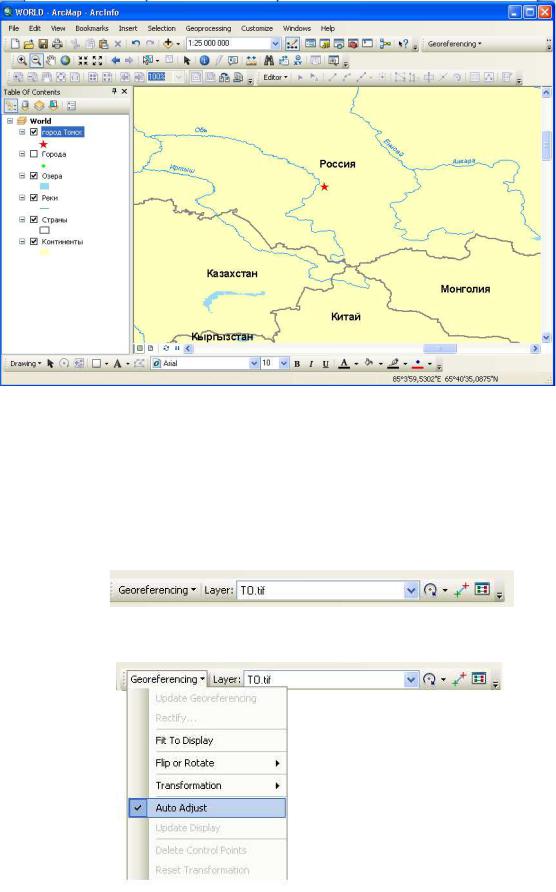This screenshot has height=892, width=556.
Task: Print the map
Action: coord(57,44)
